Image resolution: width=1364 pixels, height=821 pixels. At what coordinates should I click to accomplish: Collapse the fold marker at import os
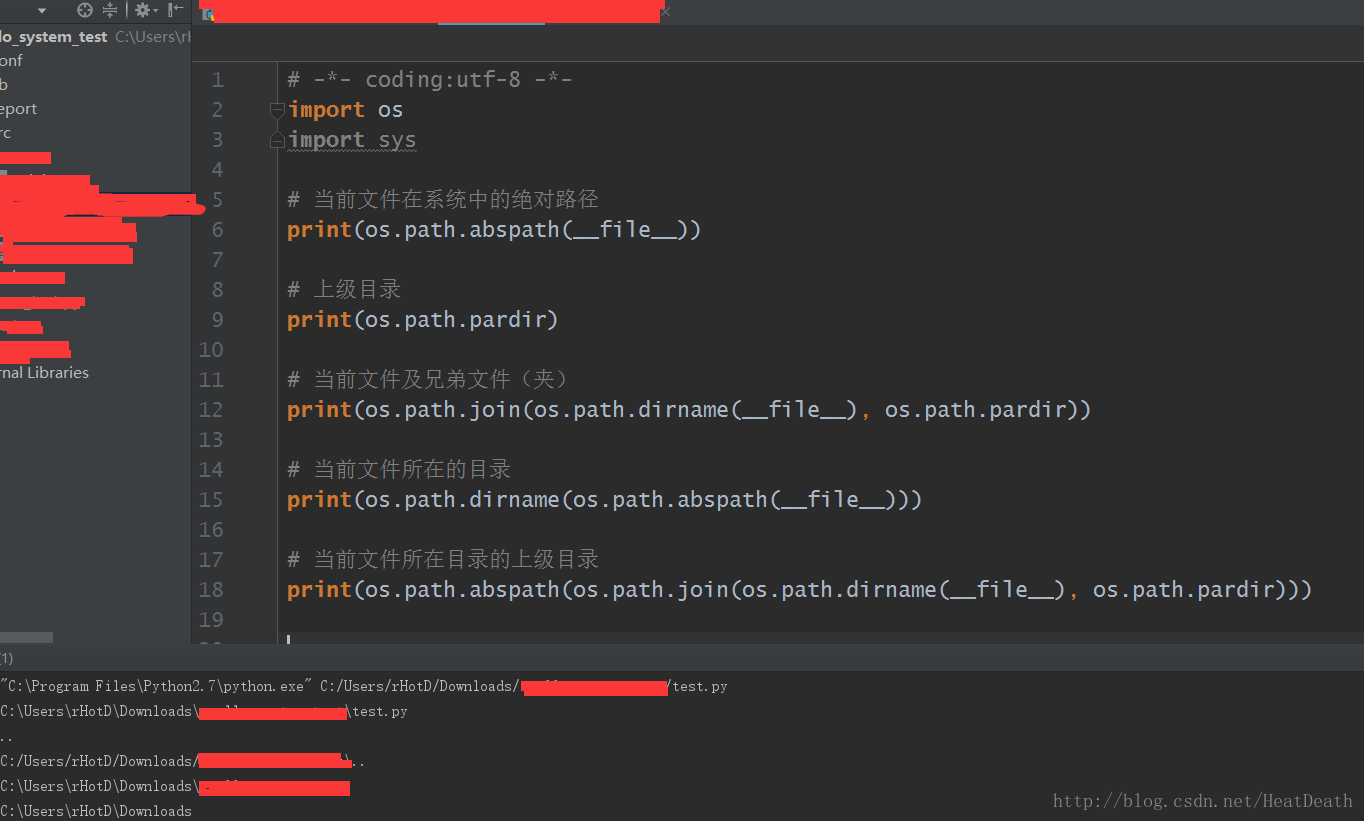tap(277, 110)
